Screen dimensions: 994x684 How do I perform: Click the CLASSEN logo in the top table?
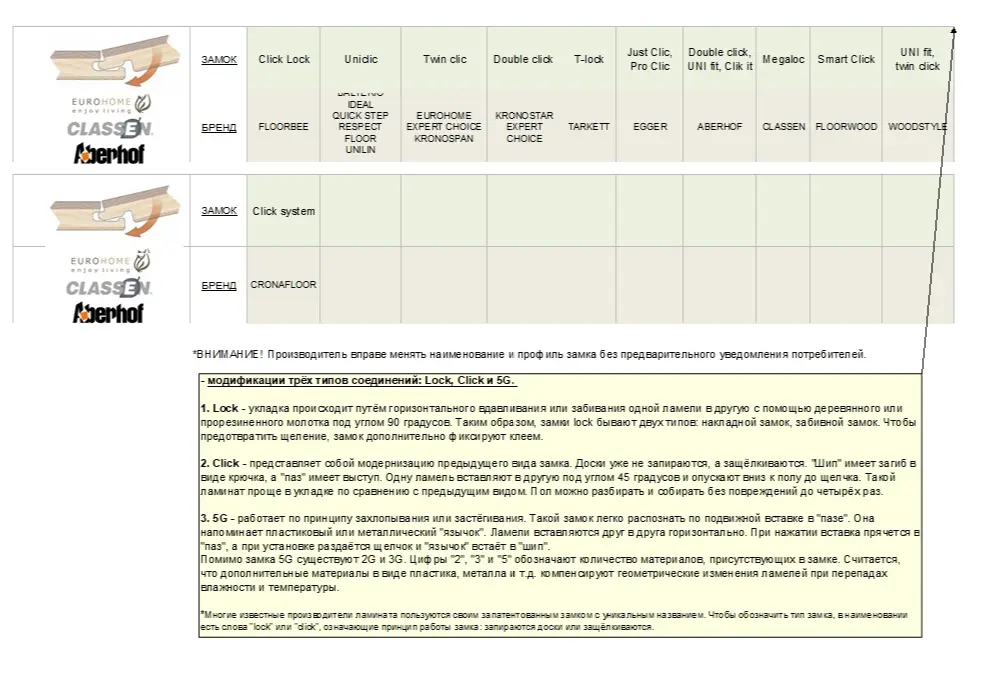tap(110, 128)
